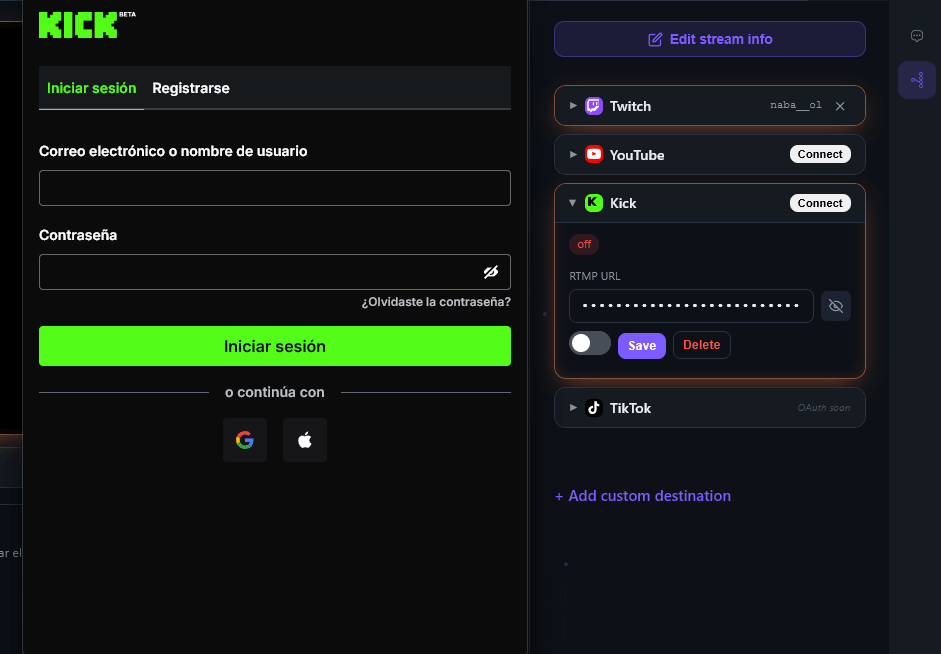The width and height of the screenshot is (941, 654).
Task: Click the green Kick platform icon
Action: tap(594, 203)
